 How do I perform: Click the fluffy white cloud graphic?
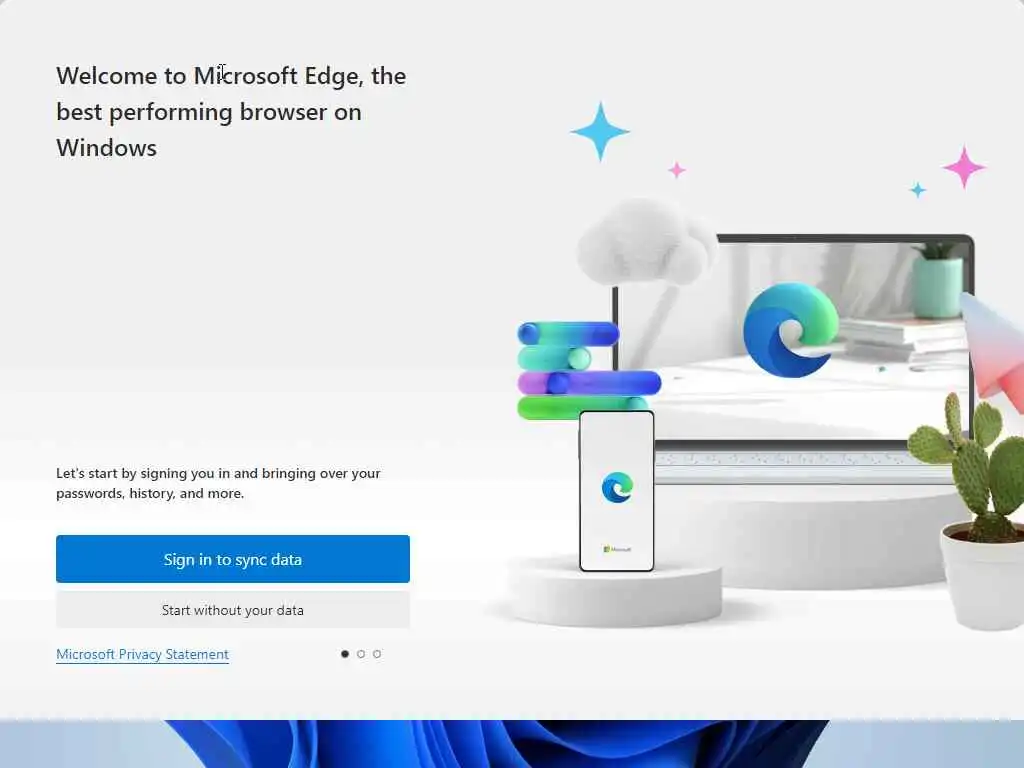[647, 243]
